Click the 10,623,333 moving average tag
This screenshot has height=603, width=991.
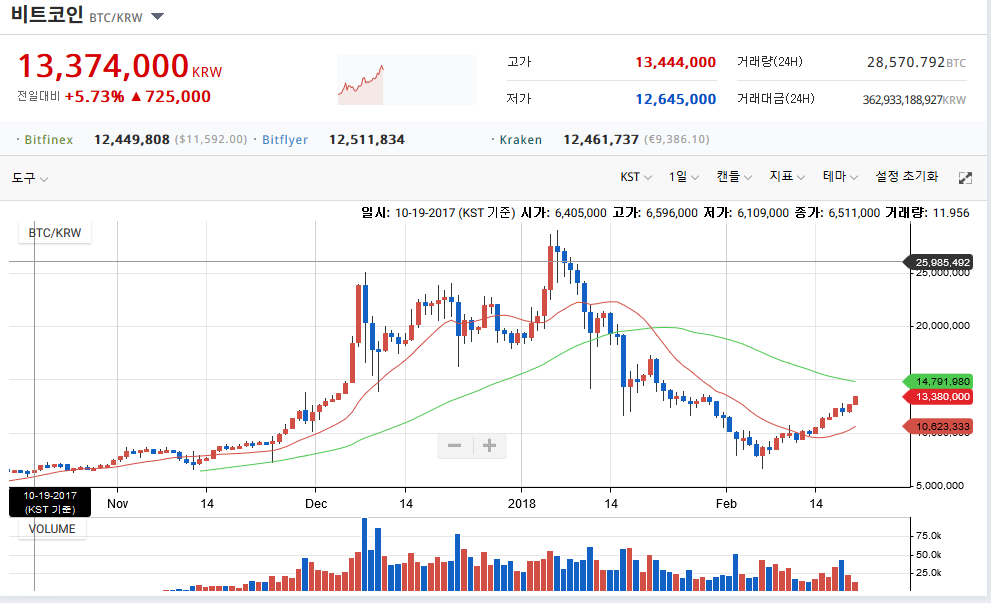(940, 427)
